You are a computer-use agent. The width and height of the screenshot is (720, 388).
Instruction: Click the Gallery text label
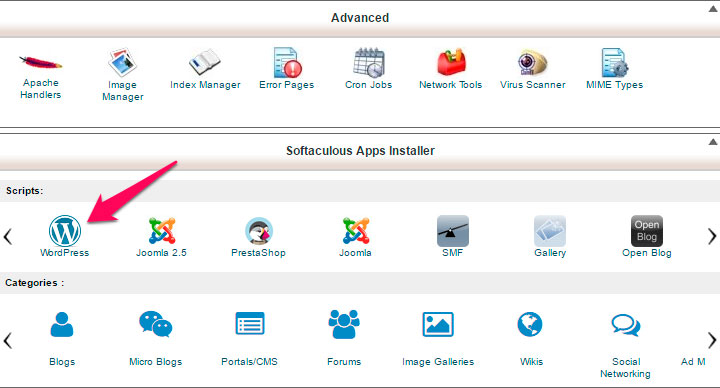tap(550, 253)
